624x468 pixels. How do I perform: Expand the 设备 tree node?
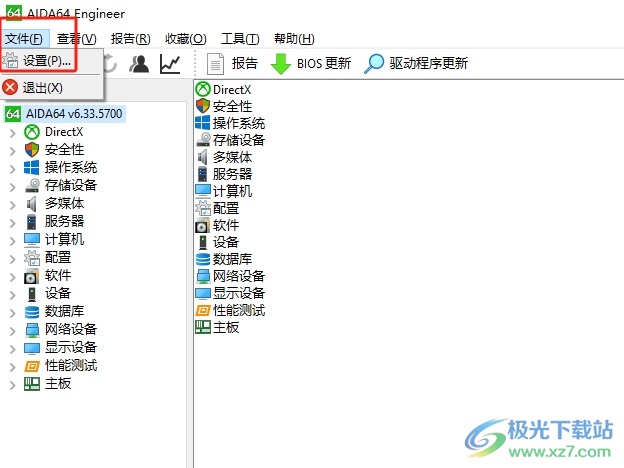pos(13,294)
